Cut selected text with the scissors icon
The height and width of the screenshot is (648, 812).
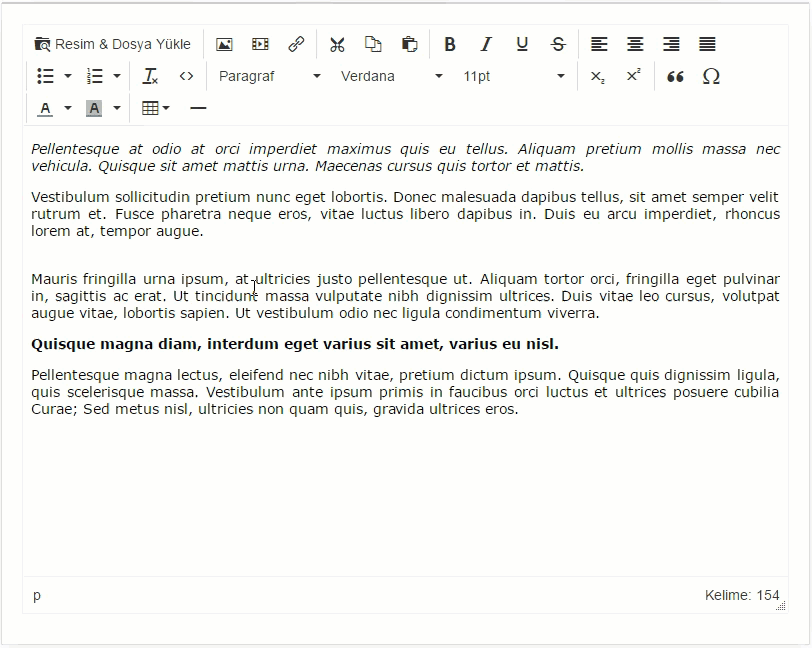coord(337,43)
